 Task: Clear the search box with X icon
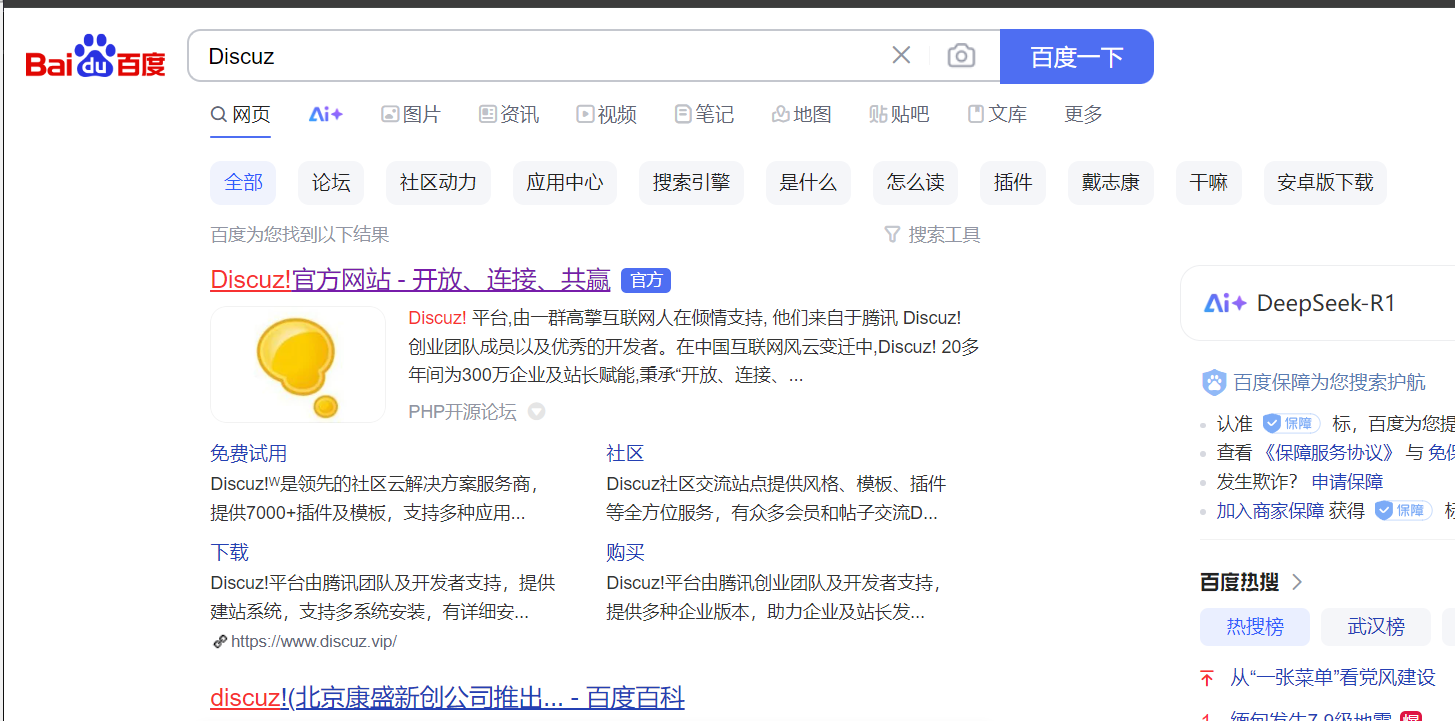pos(901,55)
